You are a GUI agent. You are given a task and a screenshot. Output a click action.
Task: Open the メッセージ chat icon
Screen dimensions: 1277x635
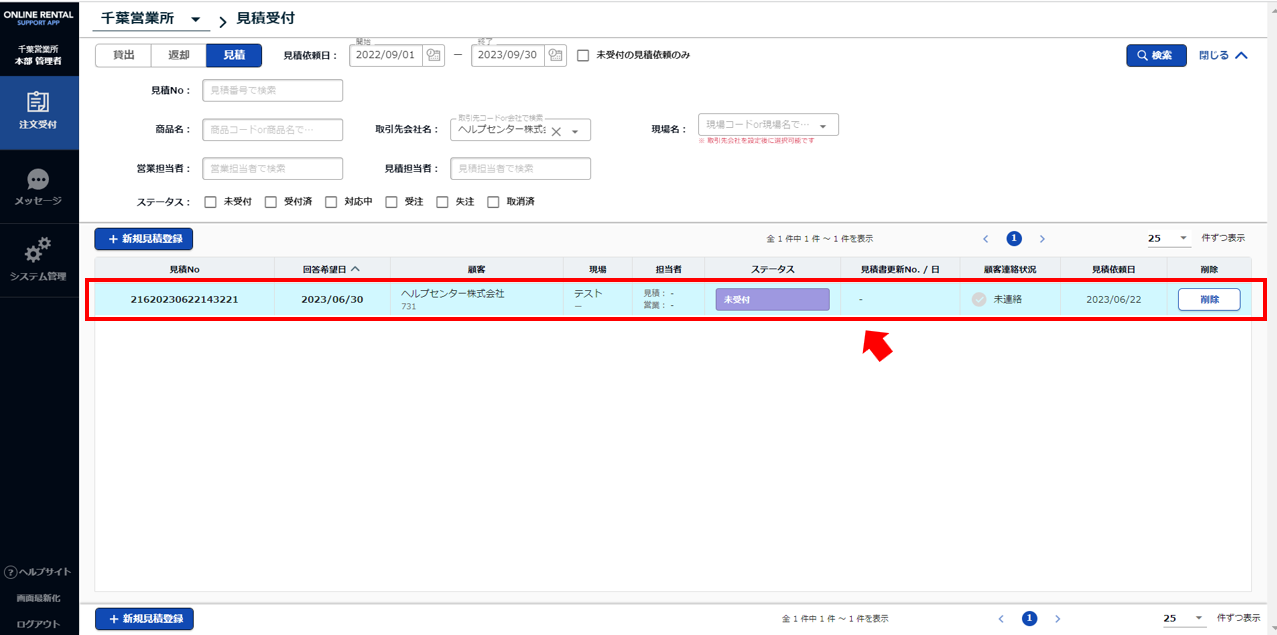point(38,180)
